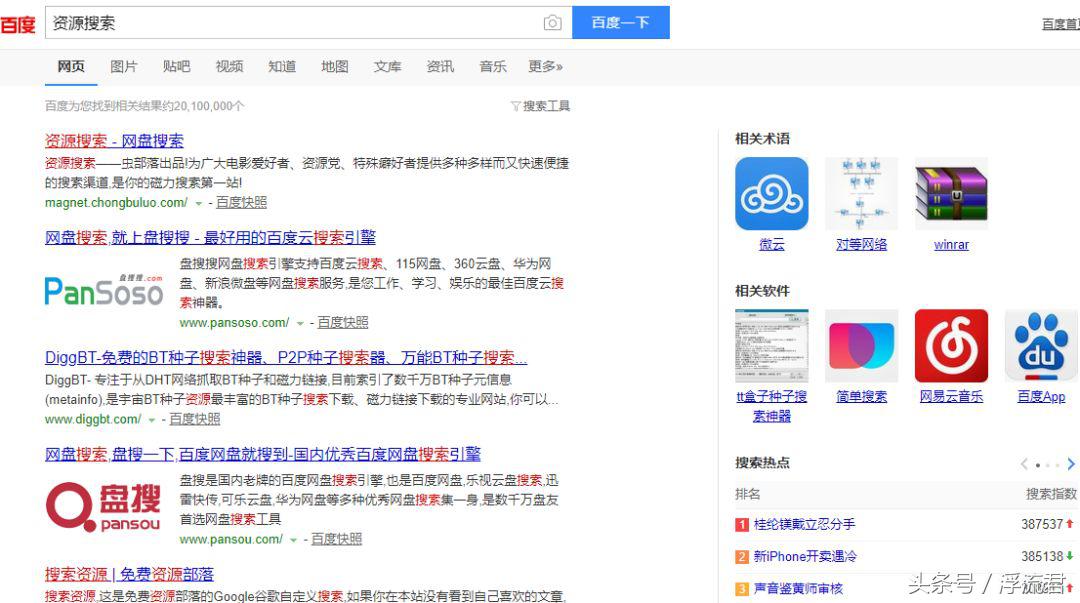The height and width of the screenshot is (603, 1080).
Task: Expand dropdown next to magnet.chongbuluo.com
Action: pos(198,203)
